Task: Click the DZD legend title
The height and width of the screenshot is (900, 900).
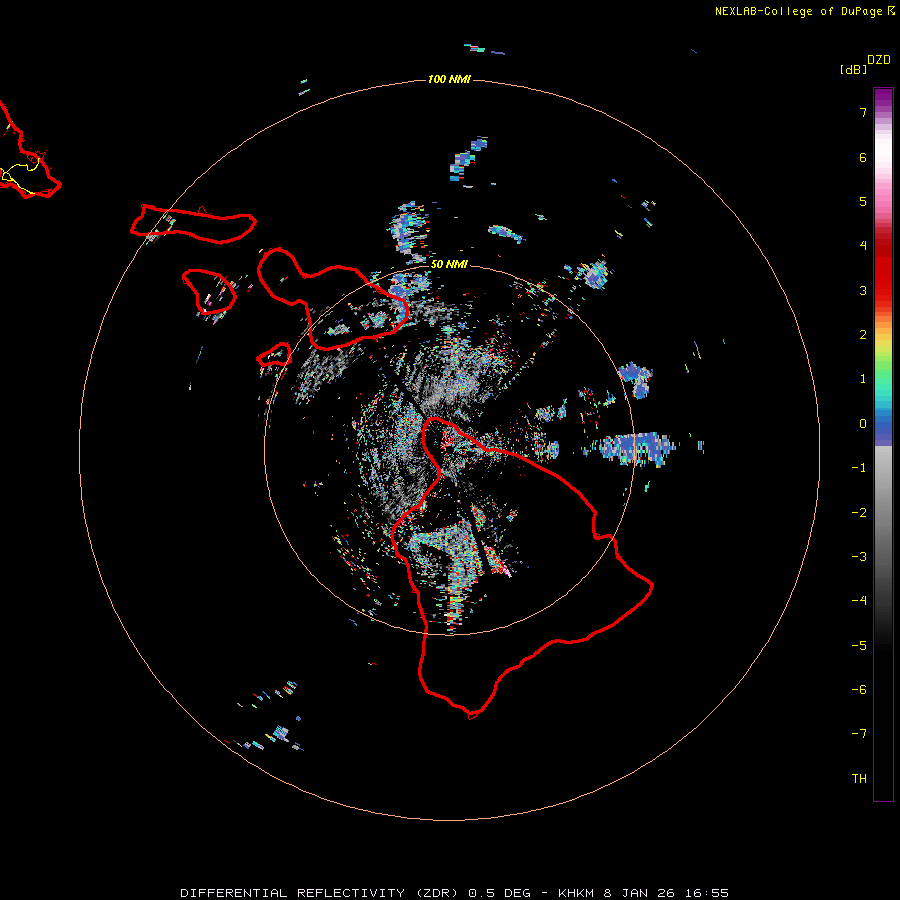Action: 879,60
